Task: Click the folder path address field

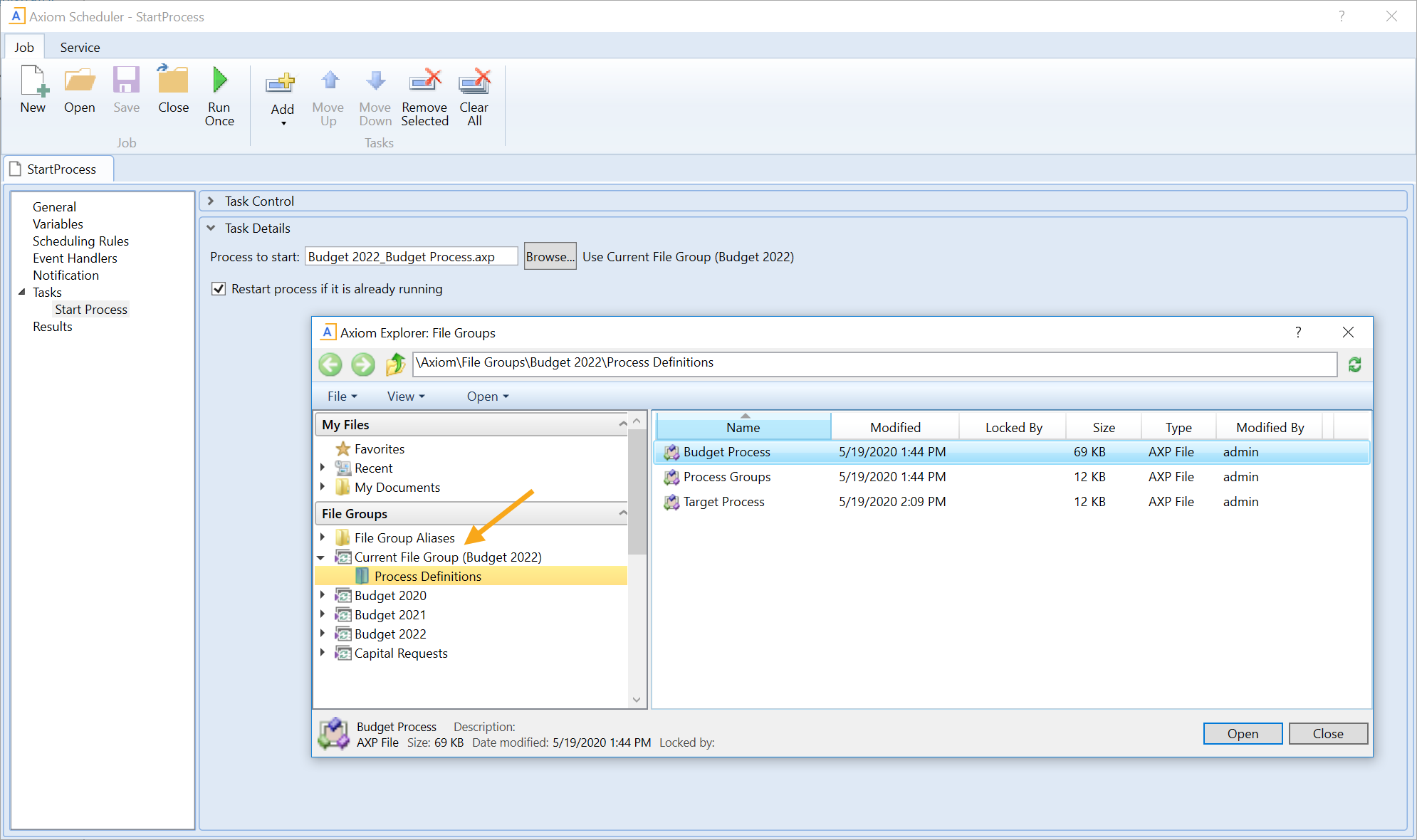Action: coord(874,363)
